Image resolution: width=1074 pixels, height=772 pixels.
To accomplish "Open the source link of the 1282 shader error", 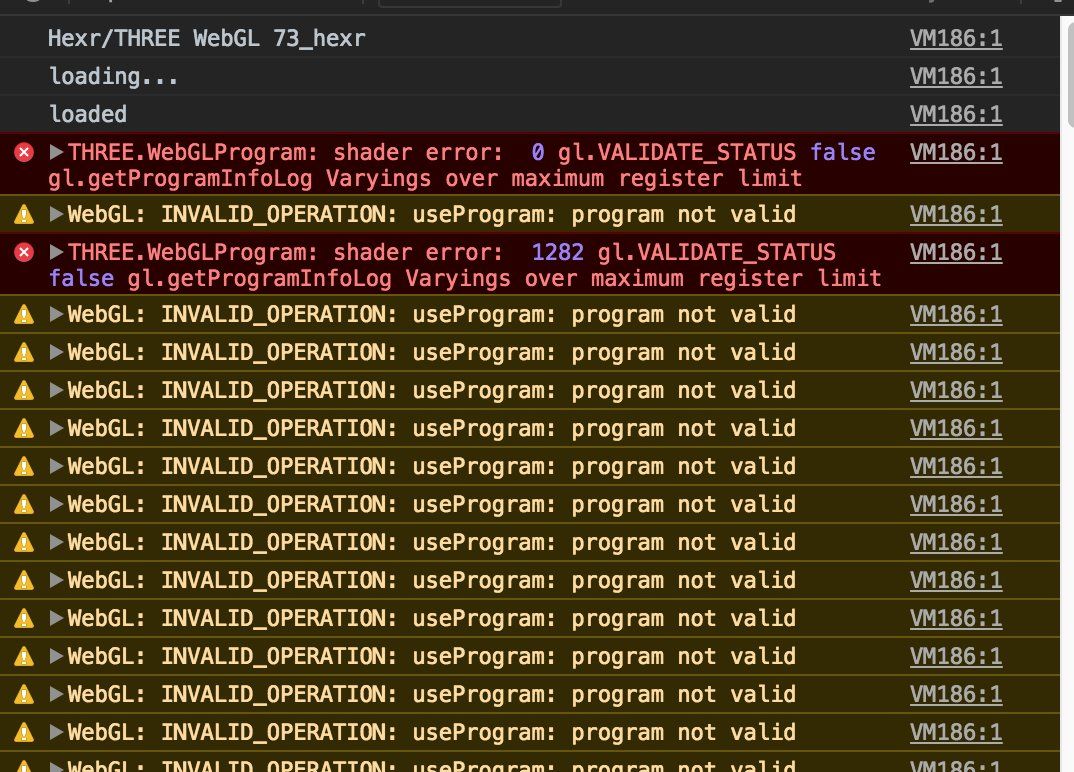I will (x=955, y=252).
